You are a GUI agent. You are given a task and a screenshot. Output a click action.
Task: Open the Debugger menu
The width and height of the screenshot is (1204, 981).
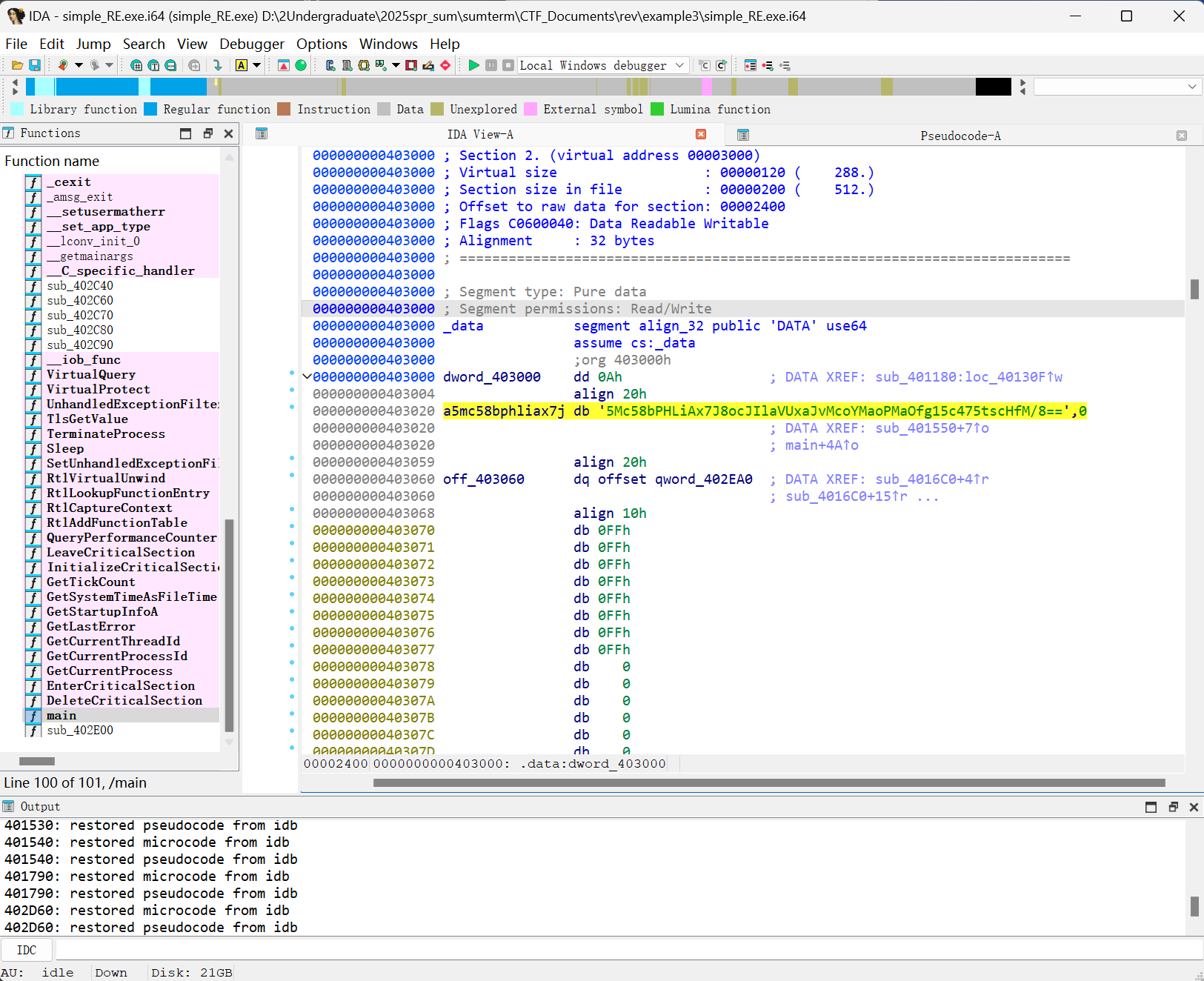click(251, 44)
